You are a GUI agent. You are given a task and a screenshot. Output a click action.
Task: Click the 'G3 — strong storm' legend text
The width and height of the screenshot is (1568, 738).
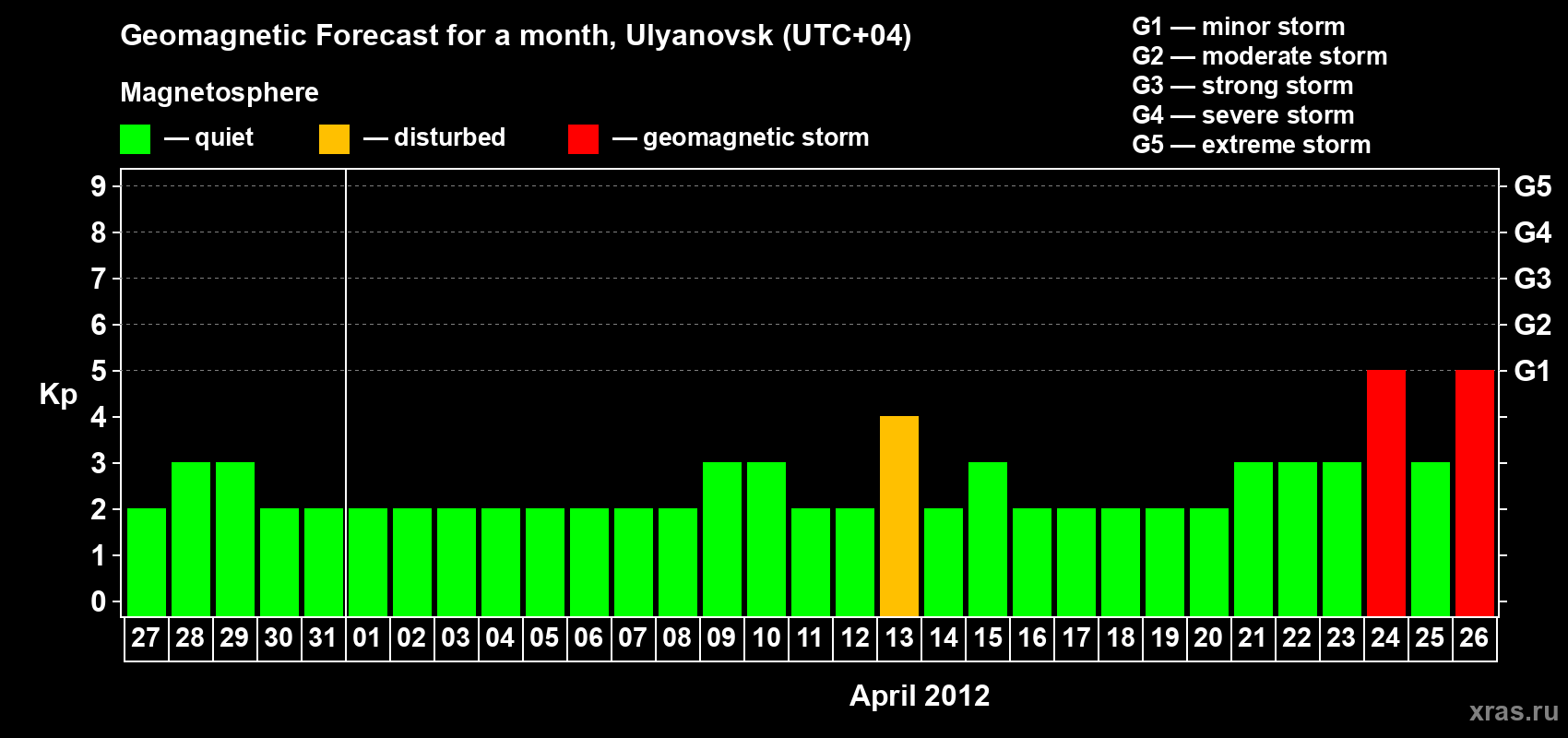(1242, 86)
